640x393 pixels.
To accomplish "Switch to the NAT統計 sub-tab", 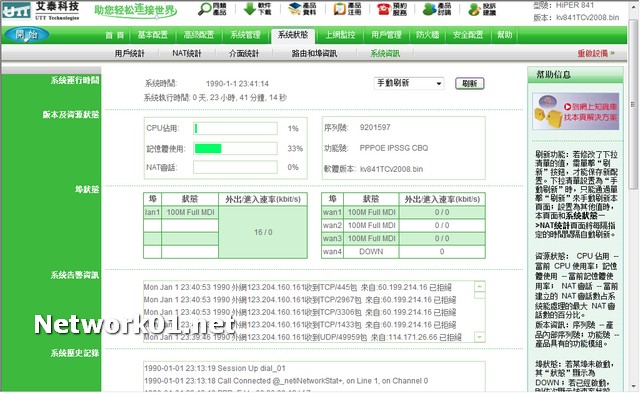I will (x=187, y=53).
